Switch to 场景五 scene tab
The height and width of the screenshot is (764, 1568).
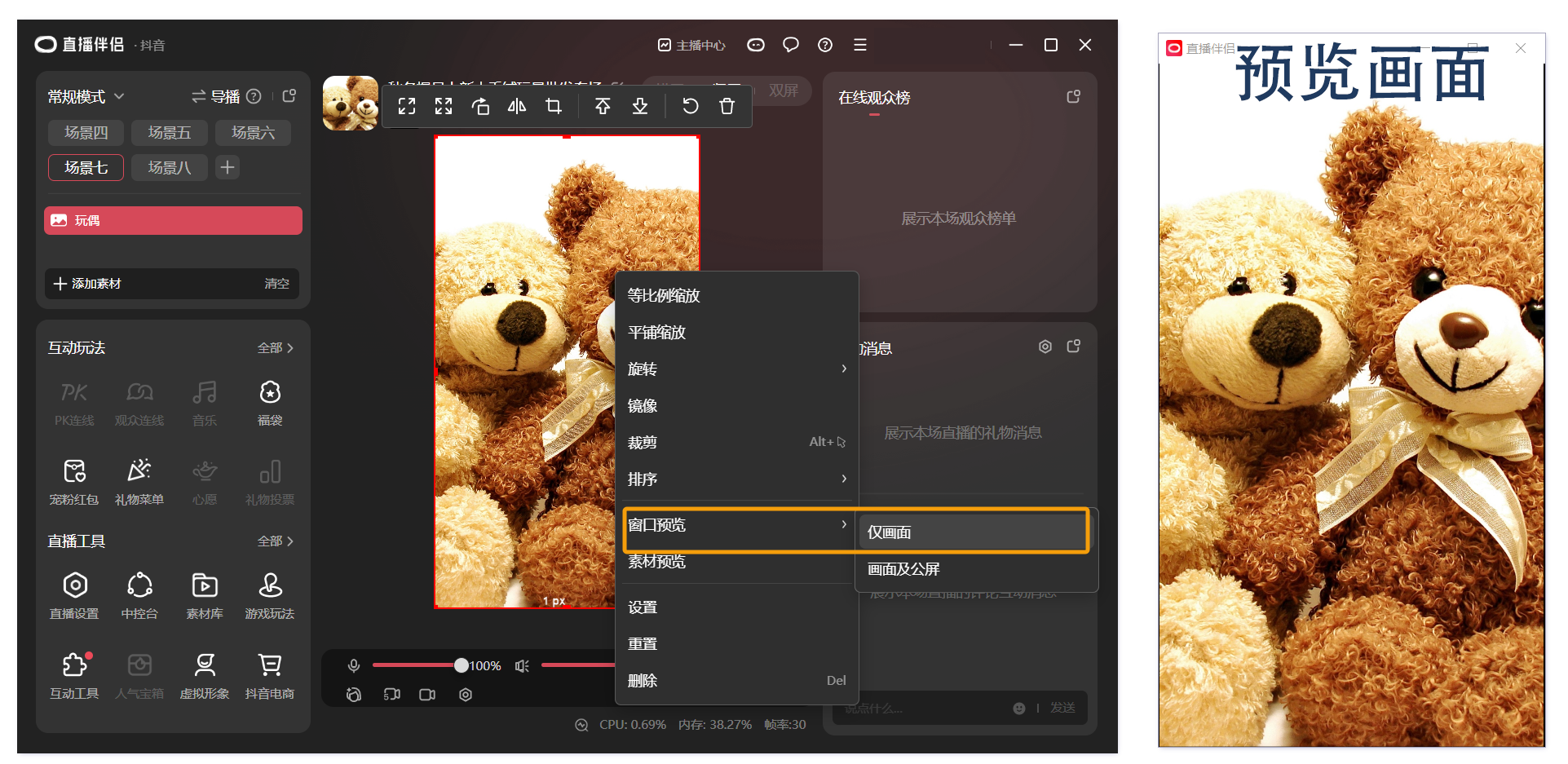coord(170,133)
